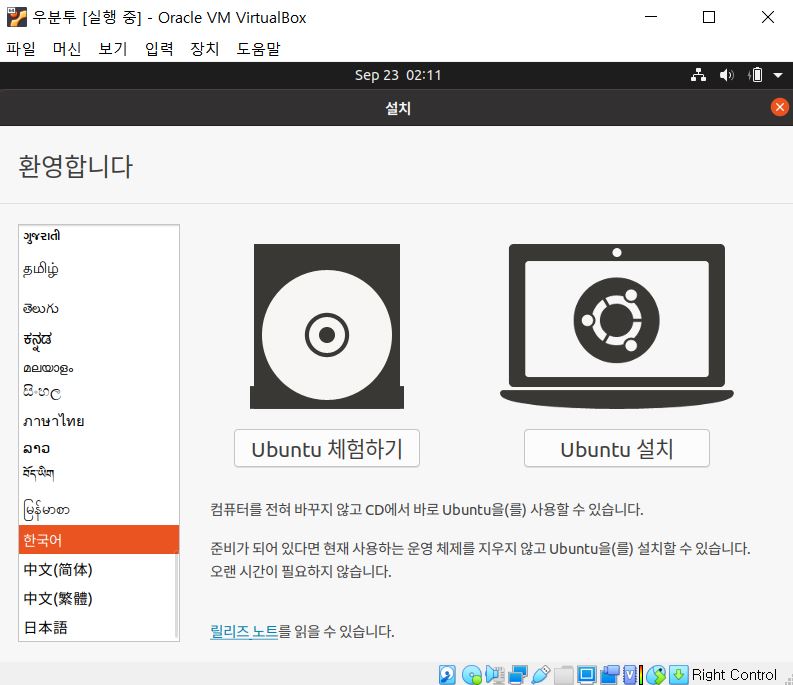Select ລາວ in language list
The width and height of the screenshot is (793, 685).
tap(97, 448)
